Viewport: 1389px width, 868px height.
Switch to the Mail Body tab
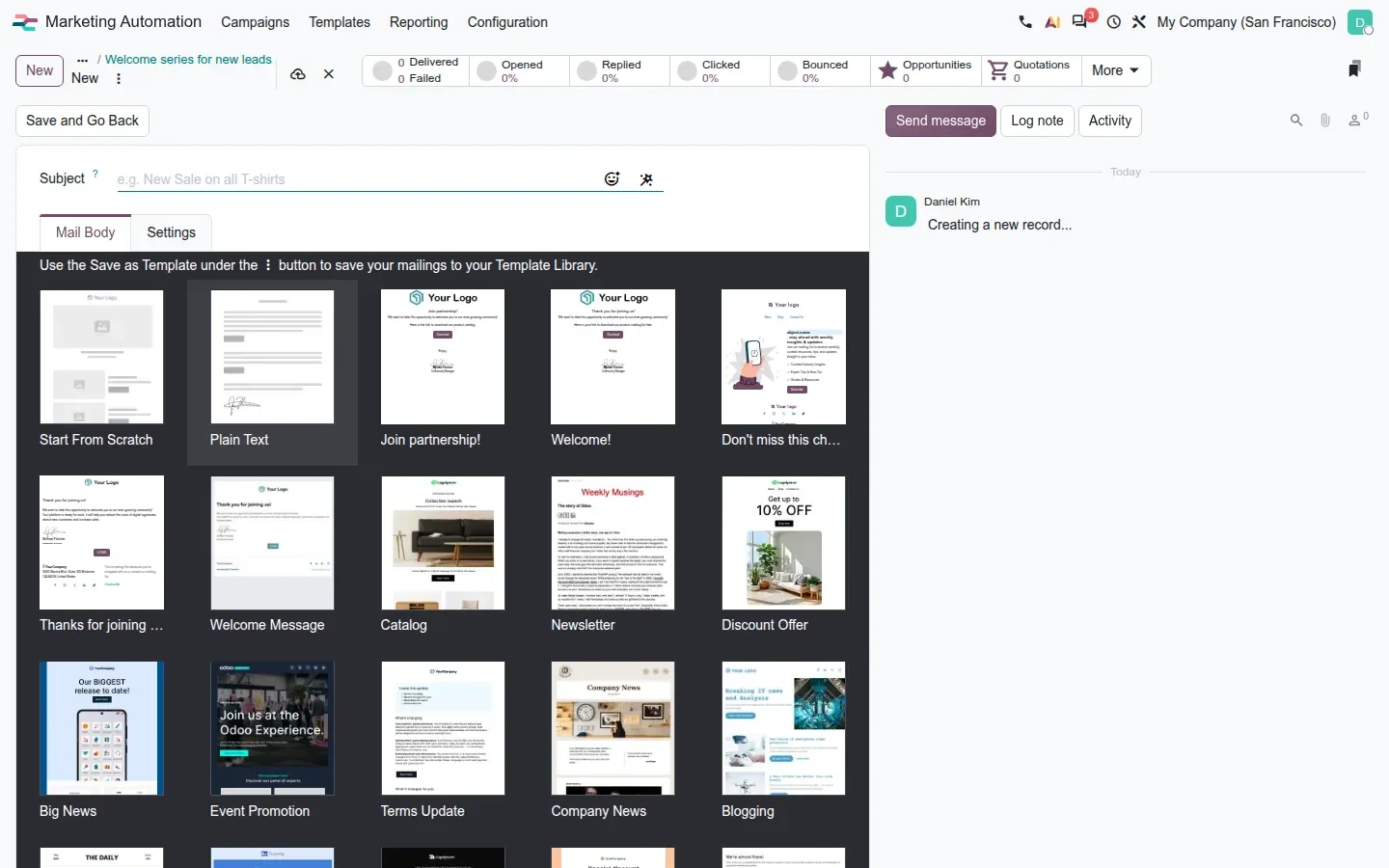tap(86, 232)
